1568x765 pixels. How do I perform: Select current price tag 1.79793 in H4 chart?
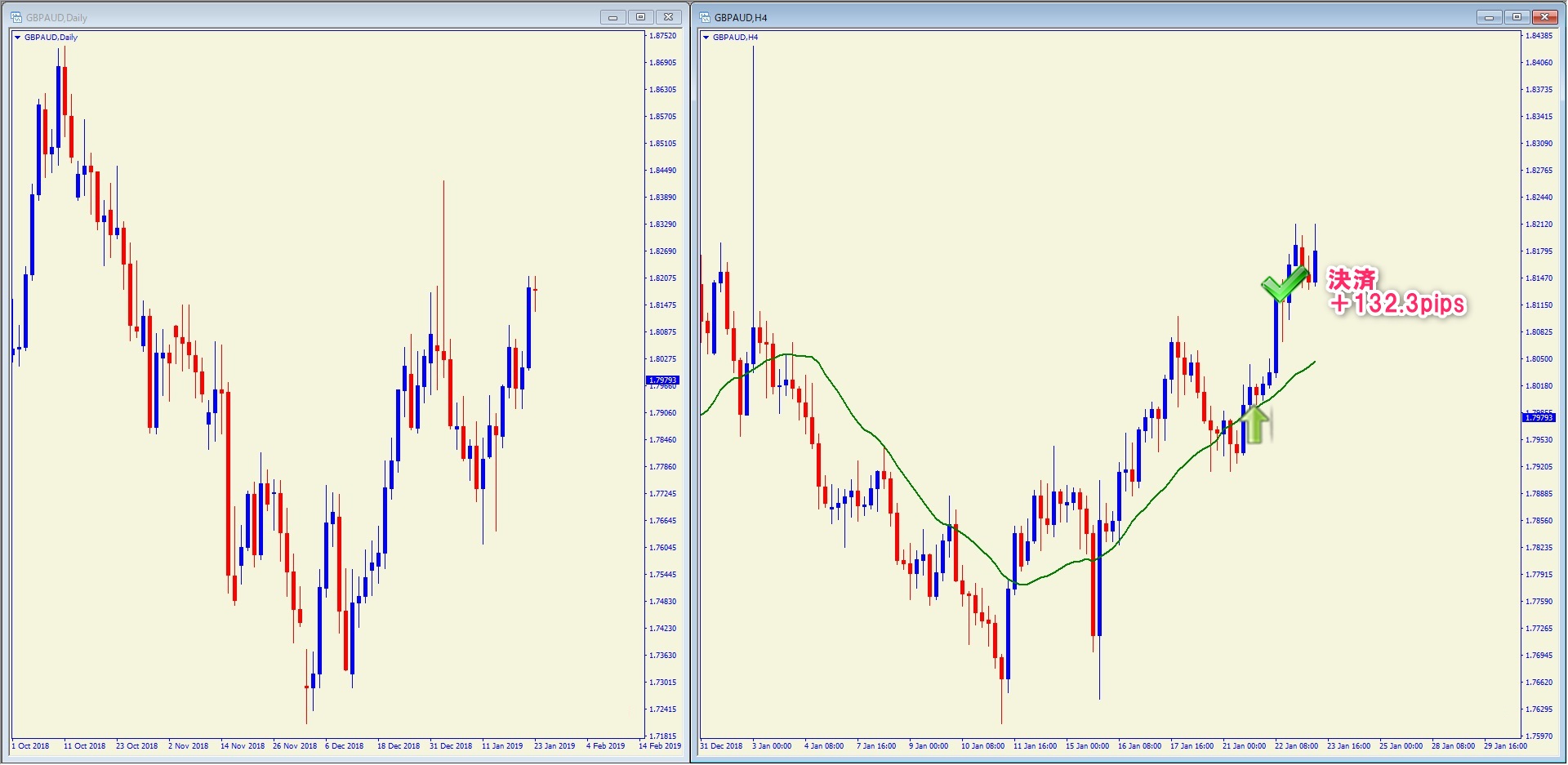(x=1539, y=418)
